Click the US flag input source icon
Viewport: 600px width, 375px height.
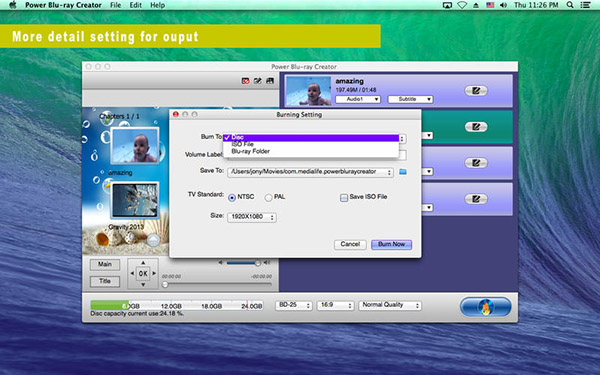click(490, 5)
